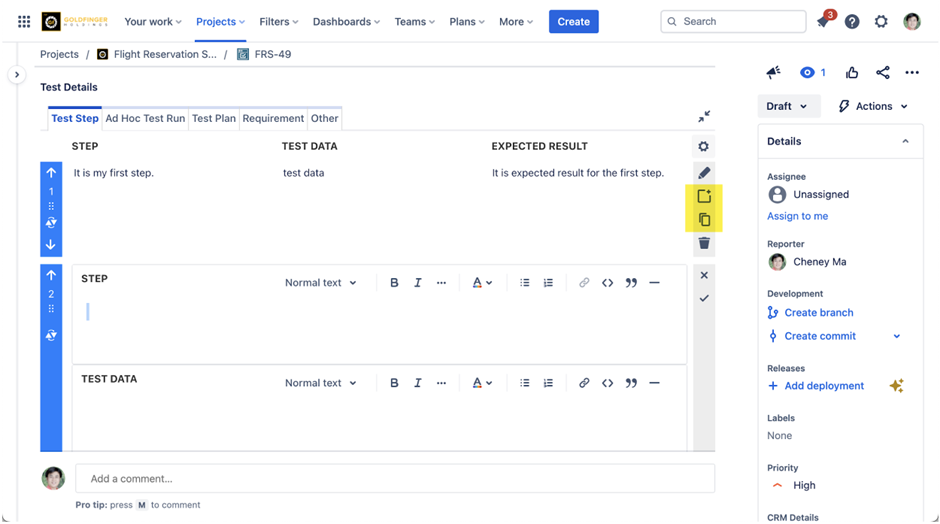
Task: Open the Projects menu
Action: pyautogui.click(x=220, y=22)
